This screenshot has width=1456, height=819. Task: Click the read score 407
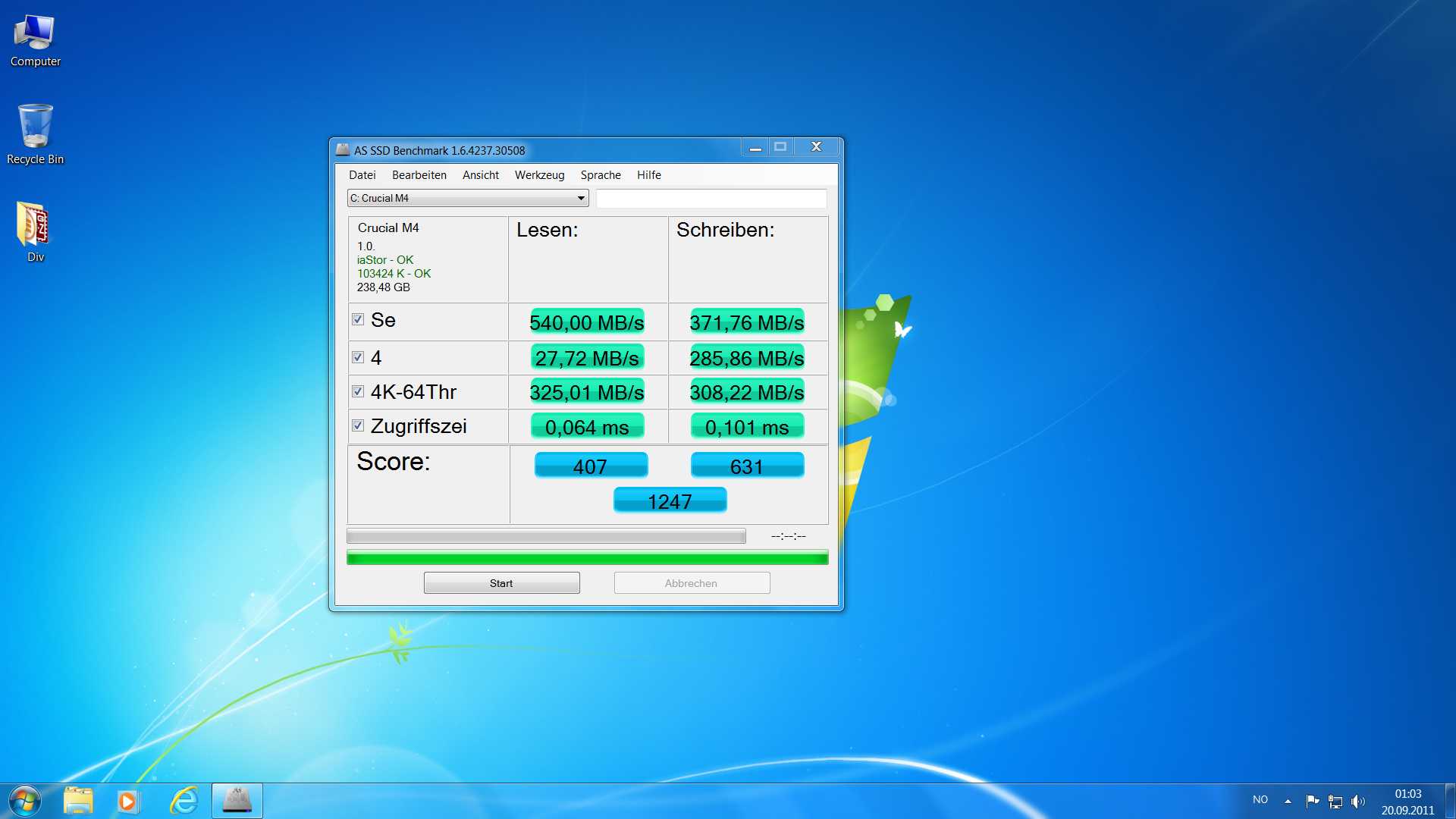[591, 466]
